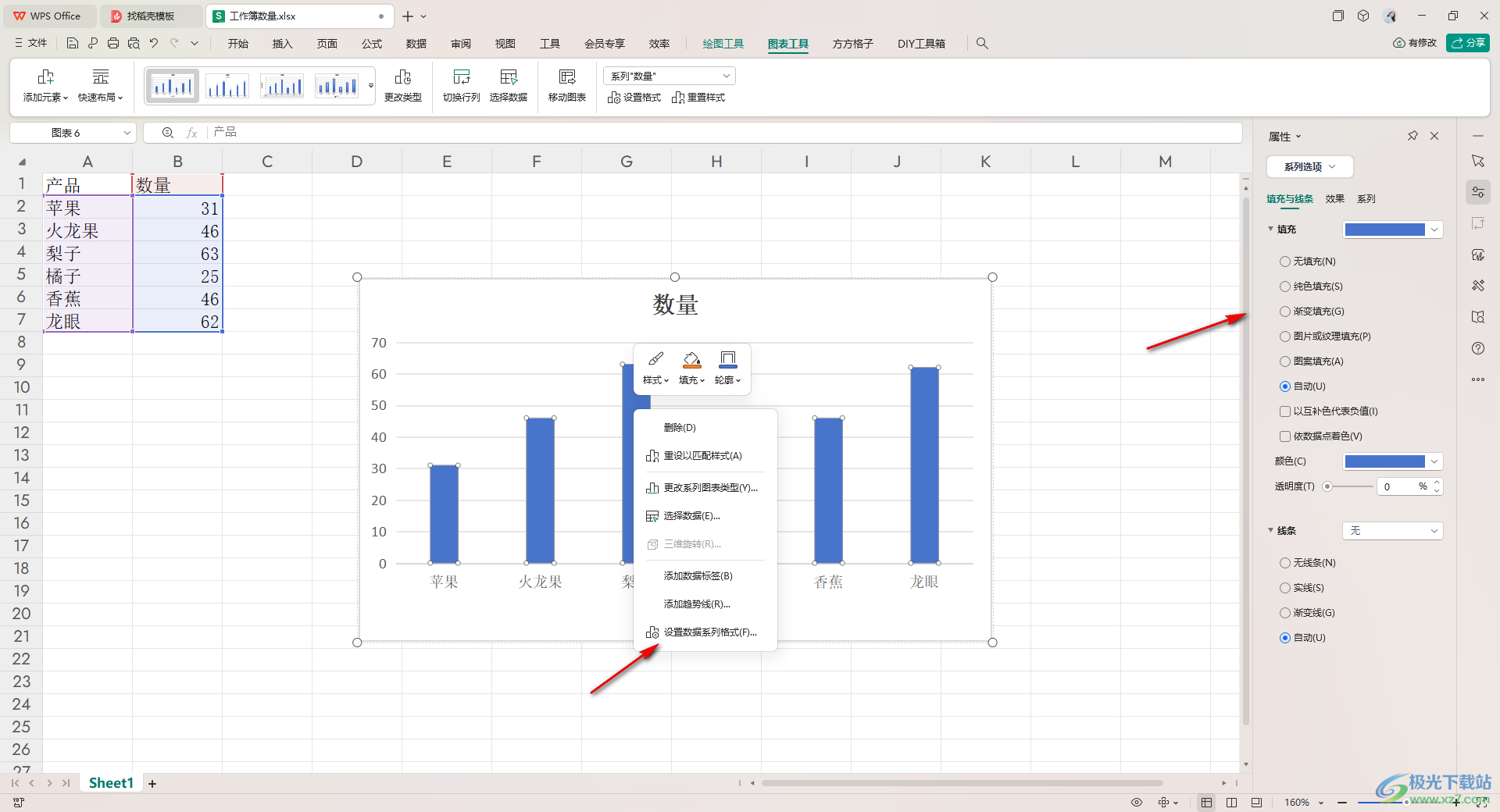The width and height of the screenshot is (1500, 812).
Task: Click the Share (分享) button
Action: click(1468, 43)
